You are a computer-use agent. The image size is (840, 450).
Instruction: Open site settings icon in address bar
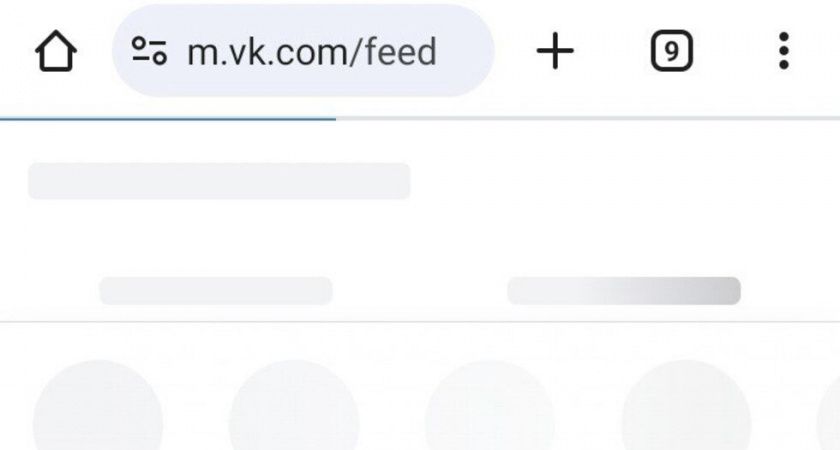click(x=149, y=51)
